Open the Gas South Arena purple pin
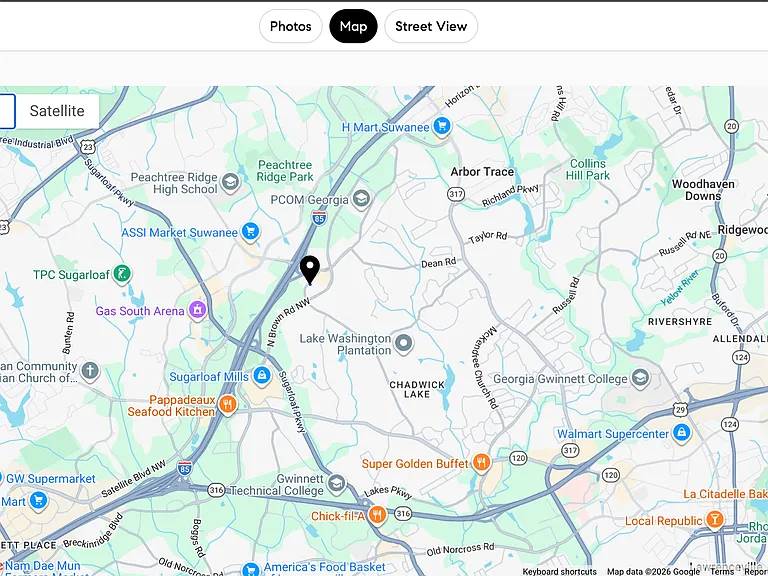 [x=197, y=310]
